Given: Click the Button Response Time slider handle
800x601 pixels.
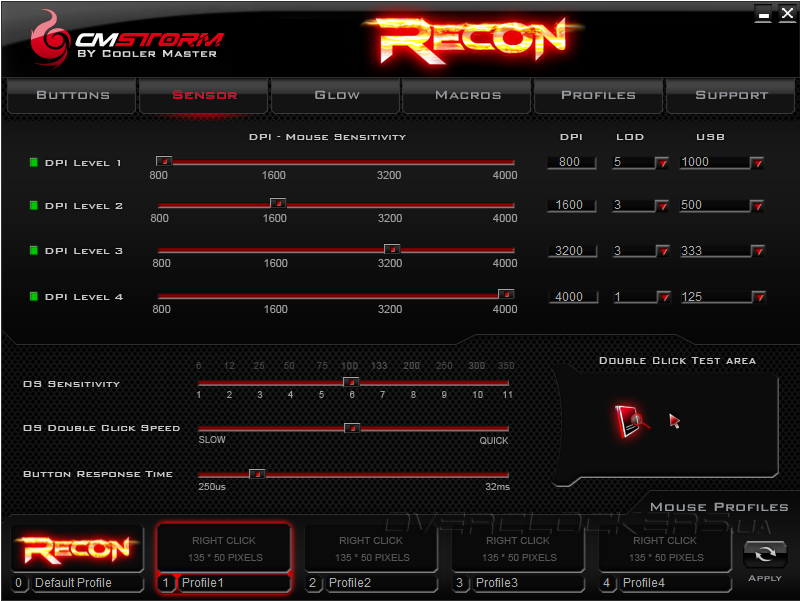Looking at the screenshot, I should 257,474.
